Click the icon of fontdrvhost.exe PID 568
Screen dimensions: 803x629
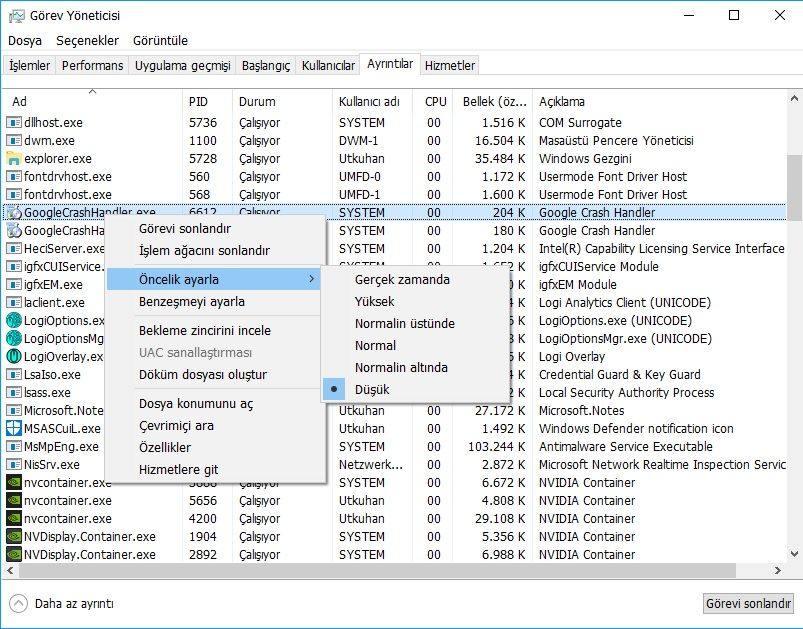(14, 194)
